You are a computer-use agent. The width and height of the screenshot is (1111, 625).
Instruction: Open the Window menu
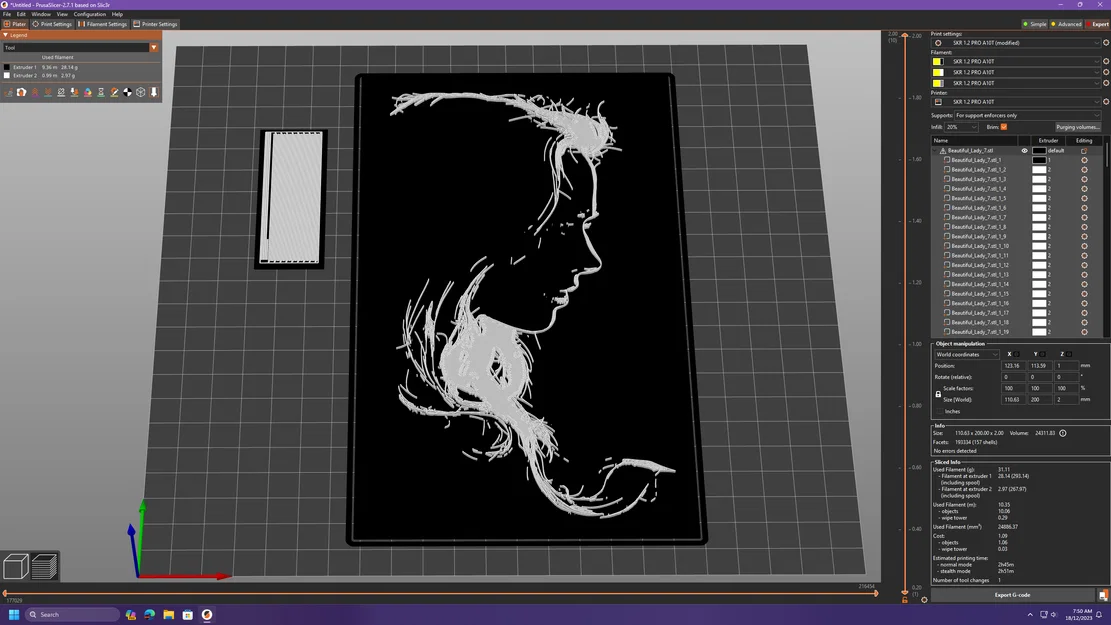(41, 14)
